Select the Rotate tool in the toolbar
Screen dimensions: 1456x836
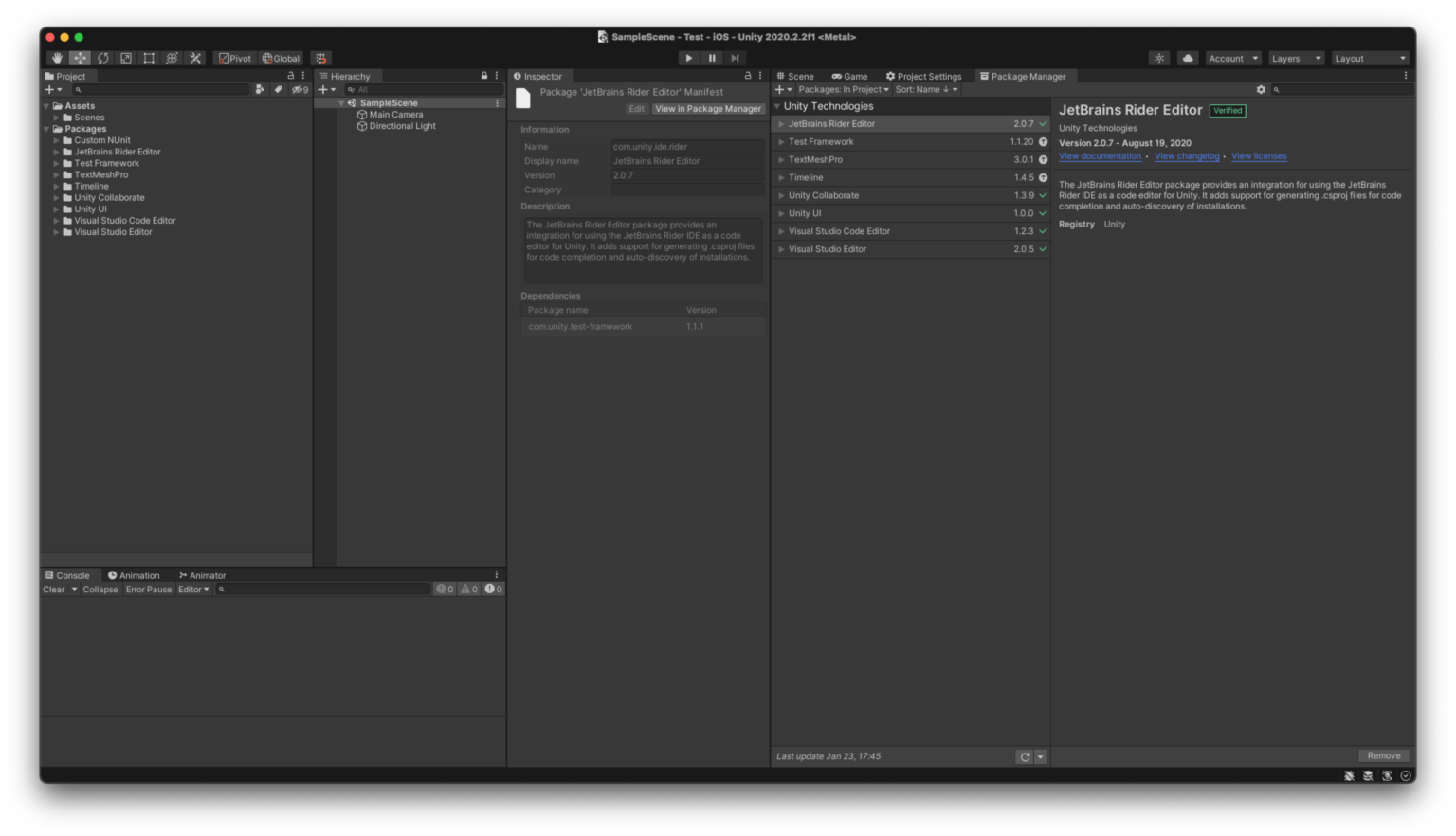coord(102,58)
